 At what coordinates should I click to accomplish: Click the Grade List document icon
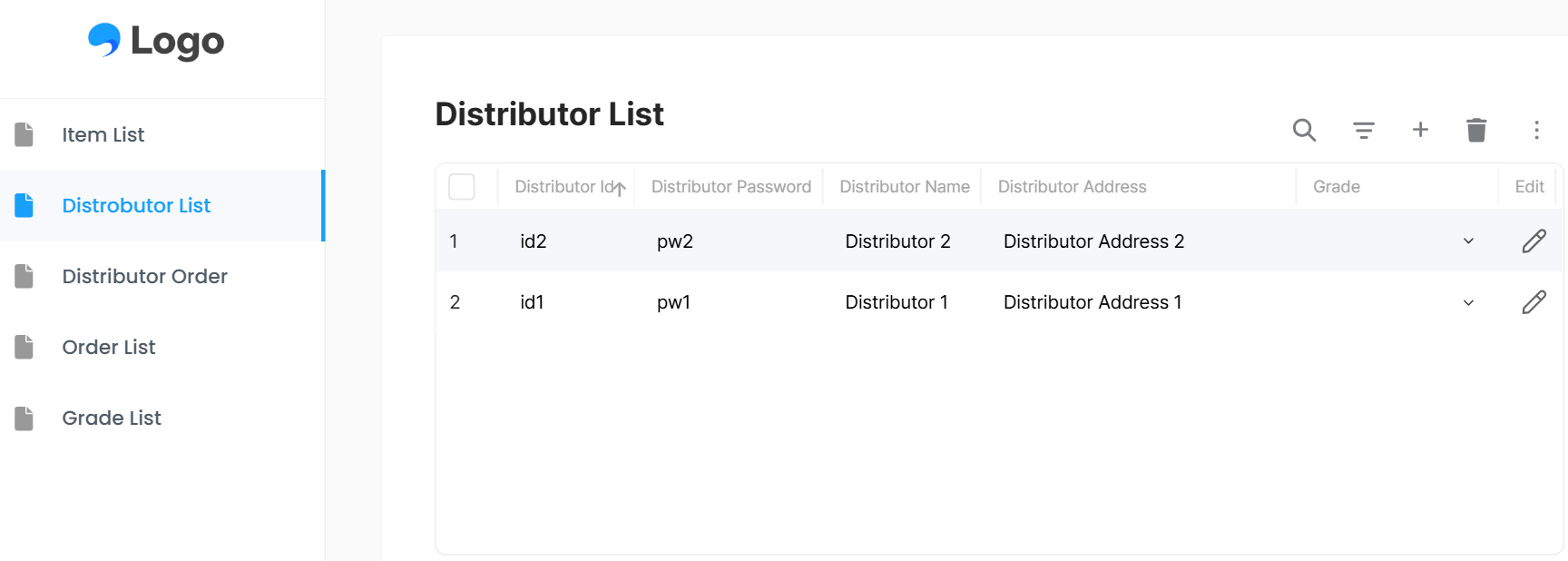point(24,418)
